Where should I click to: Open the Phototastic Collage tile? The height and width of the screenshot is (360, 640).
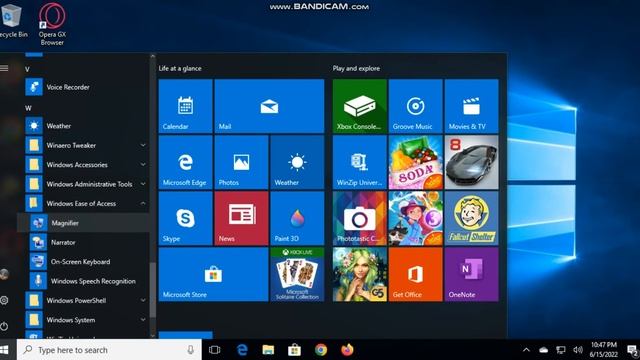pos(360,218)
